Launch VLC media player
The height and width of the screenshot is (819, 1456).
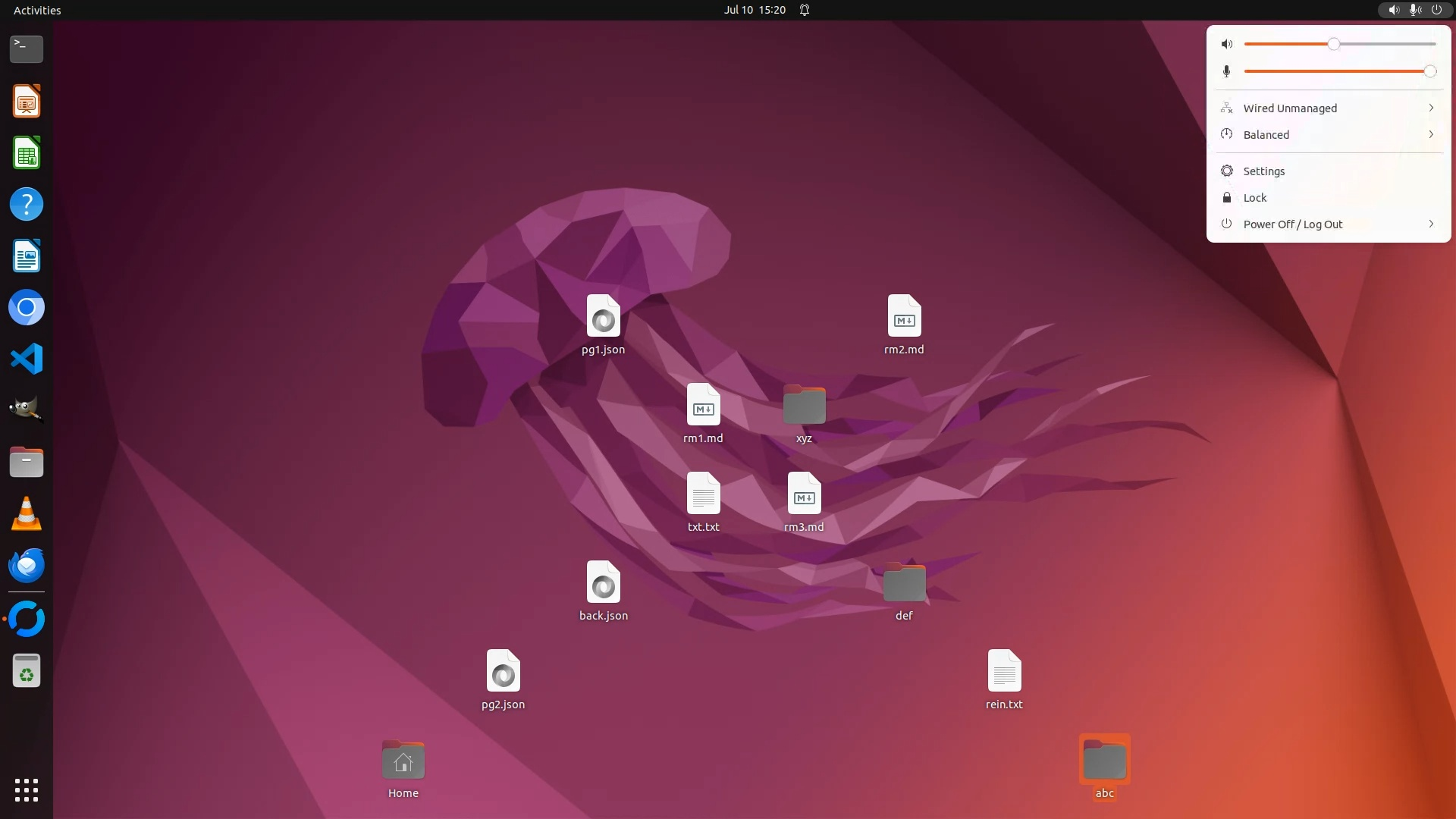(27, 514)
